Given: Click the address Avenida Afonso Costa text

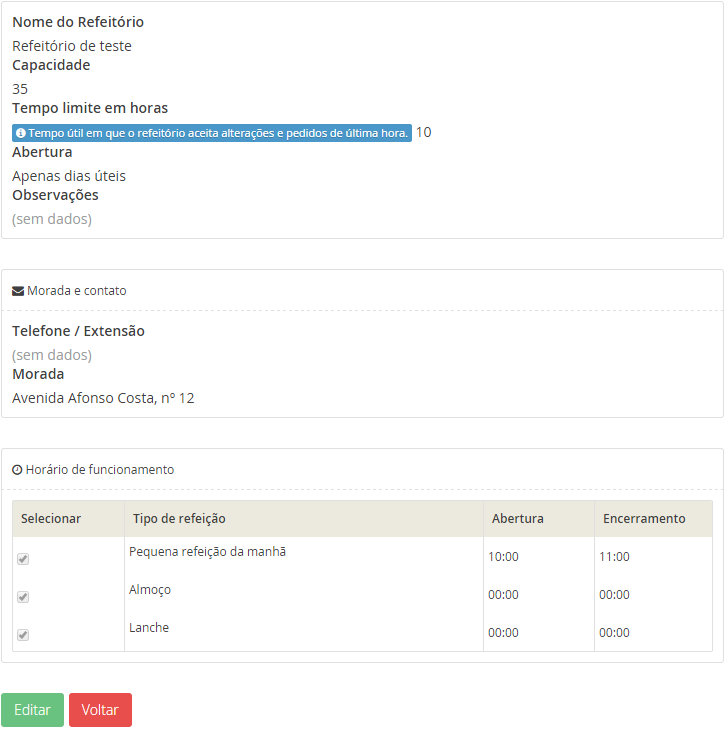Looking at the screenshot, I should point(103,398).
